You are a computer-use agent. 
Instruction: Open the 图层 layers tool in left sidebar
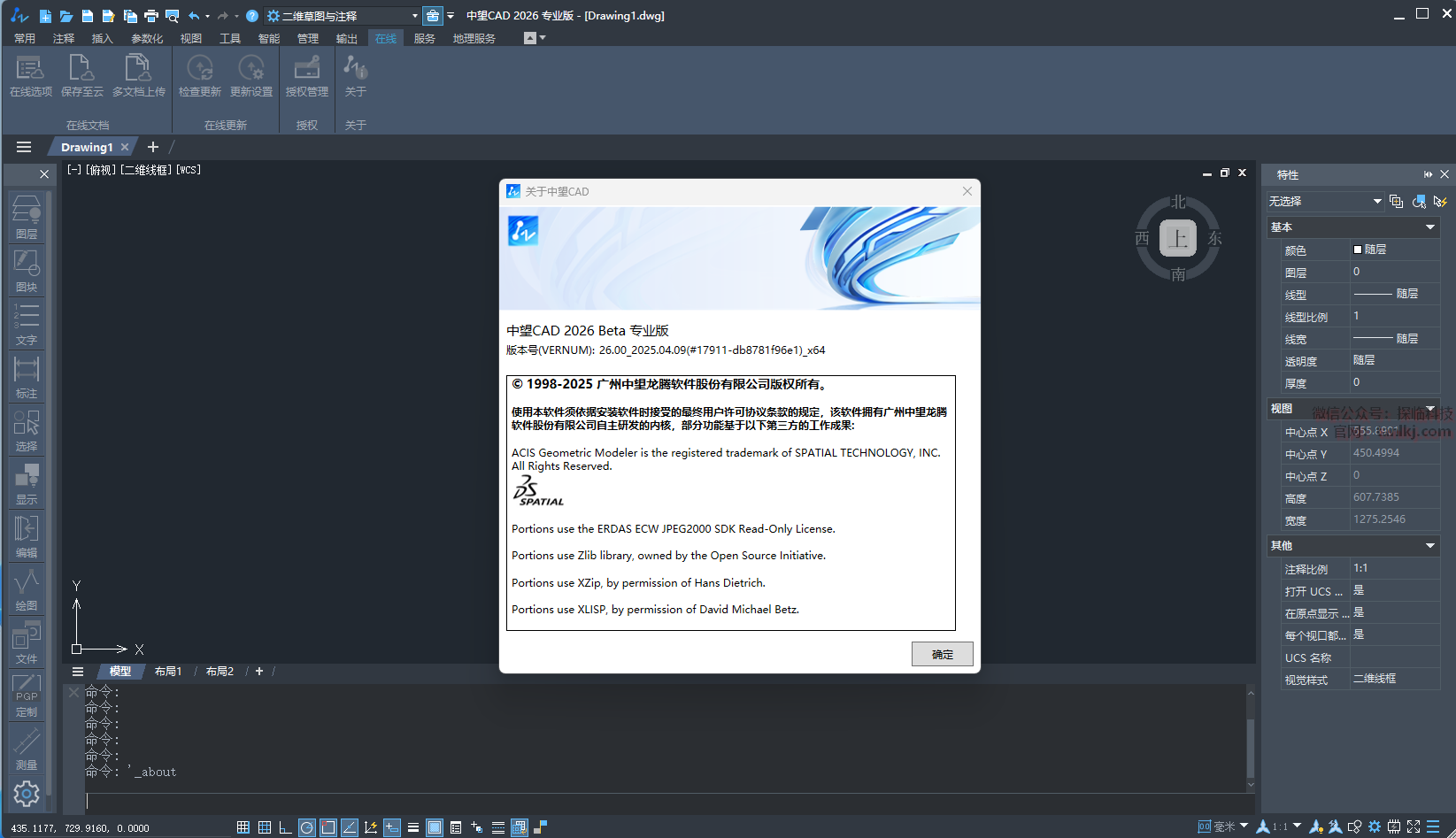pyautogui.click(x=27, y=218)
